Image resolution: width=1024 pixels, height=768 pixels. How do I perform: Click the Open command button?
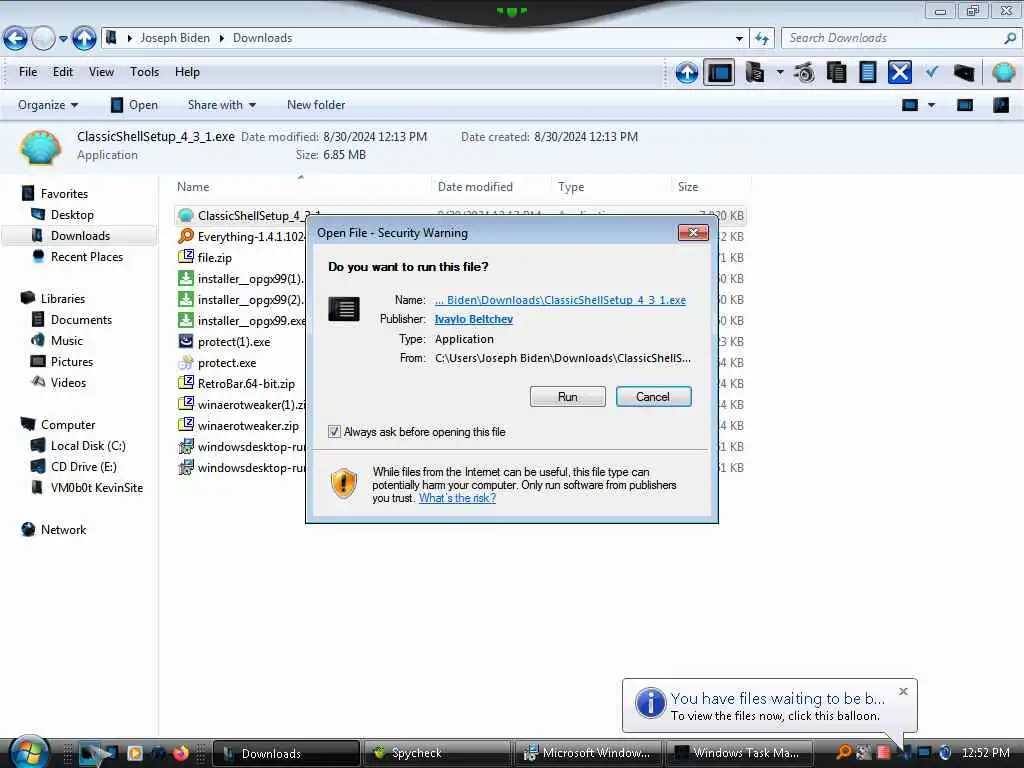(134, 105)
